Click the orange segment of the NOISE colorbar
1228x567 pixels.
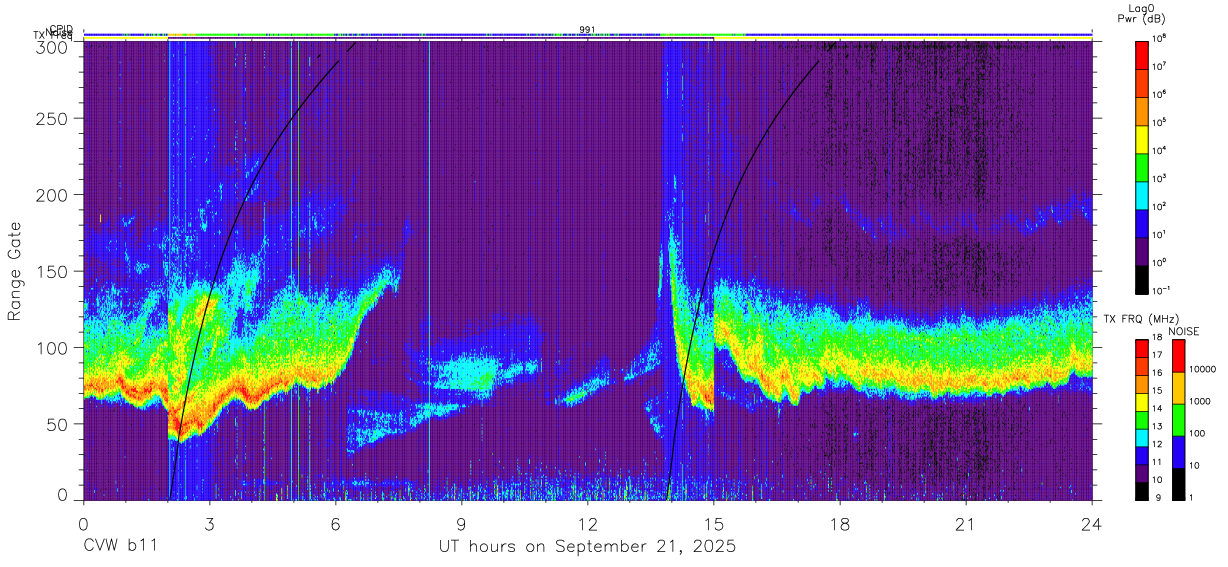(1177, 388)
